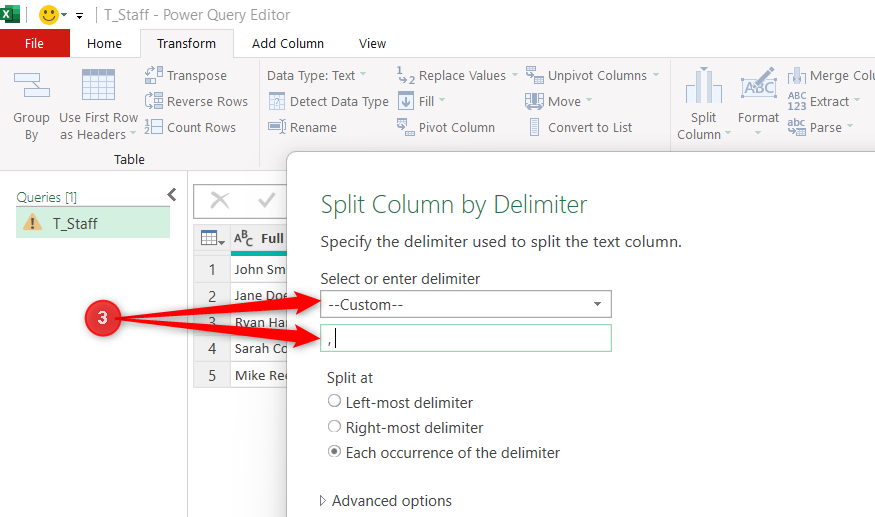Open the Move dropdown arrow

589,100
